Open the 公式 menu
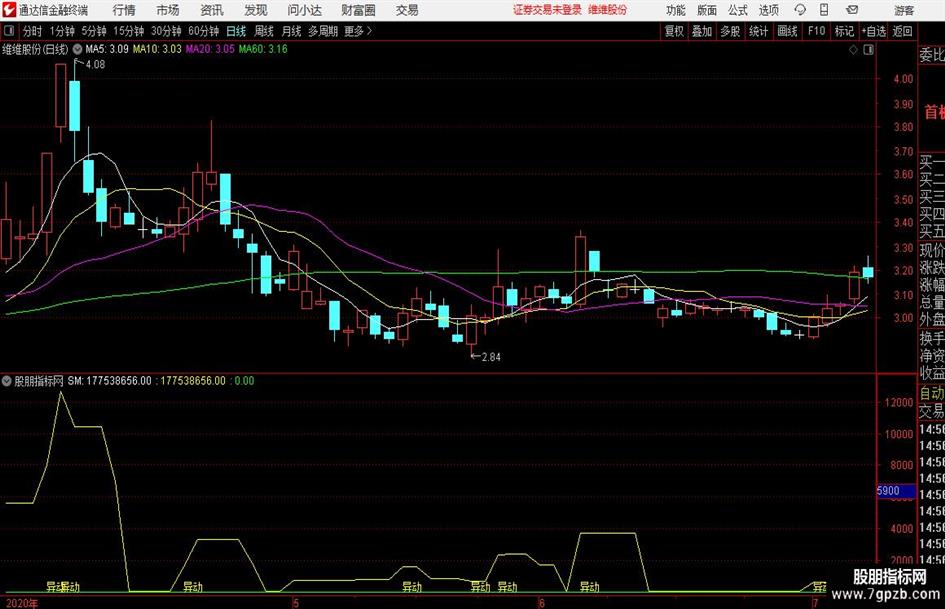The image size is (945, 609). pyautogui.click(x=738, y=10)
